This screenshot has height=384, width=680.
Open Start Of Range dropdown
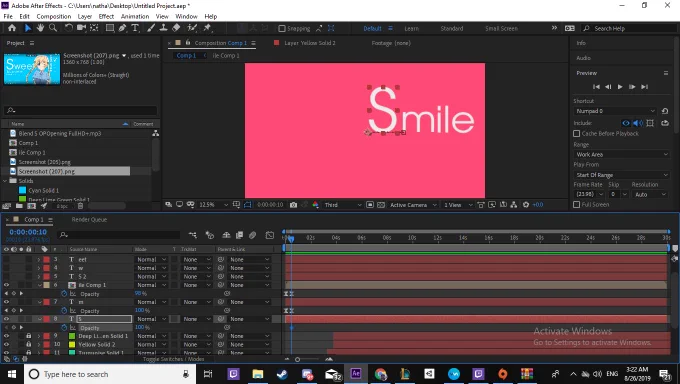coord(621,175)
